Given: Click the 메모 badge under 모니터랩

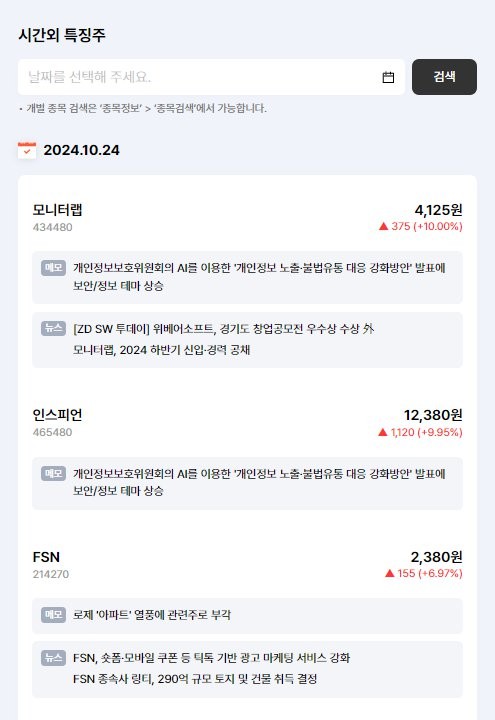Looking at the screenshot, I should pos(53,268).
